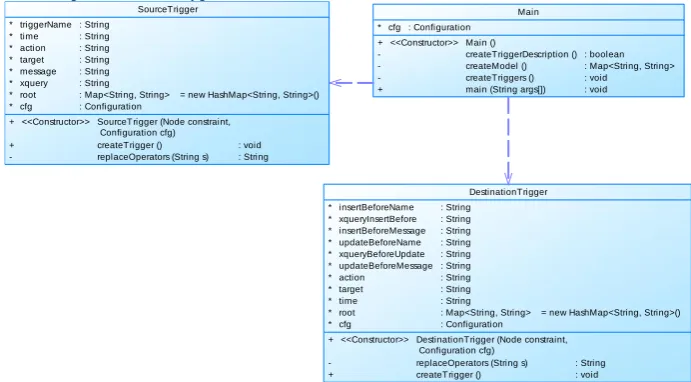Select the action attribute in DestinationTrigger

click(352, 277)
